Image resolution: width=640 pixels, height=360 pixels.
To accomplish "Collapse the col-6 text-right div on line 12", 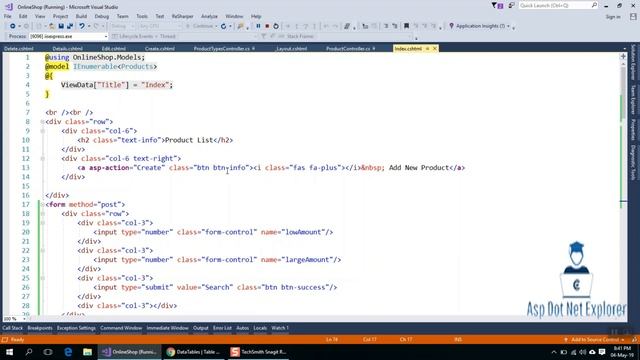I will click(42, 158).
